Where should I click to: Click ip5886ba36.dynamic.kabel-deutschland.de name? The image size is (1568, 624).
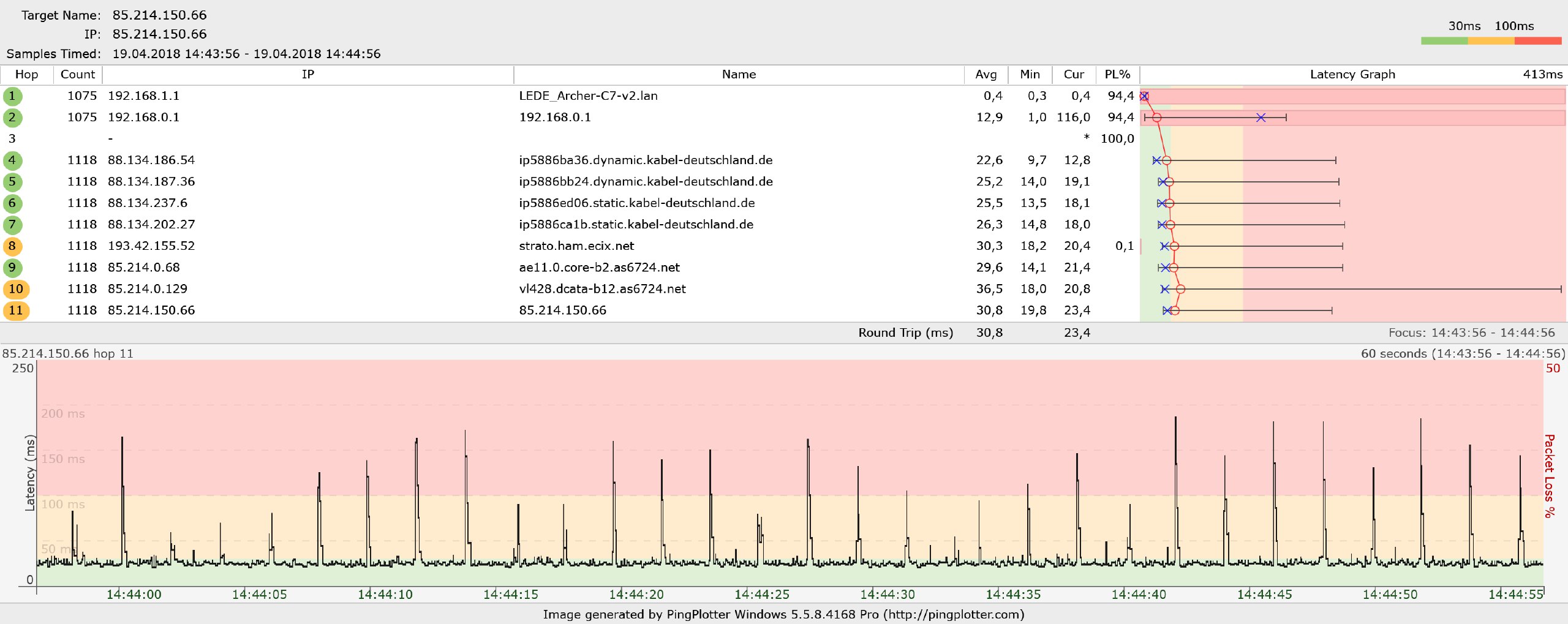pos(646,160)
